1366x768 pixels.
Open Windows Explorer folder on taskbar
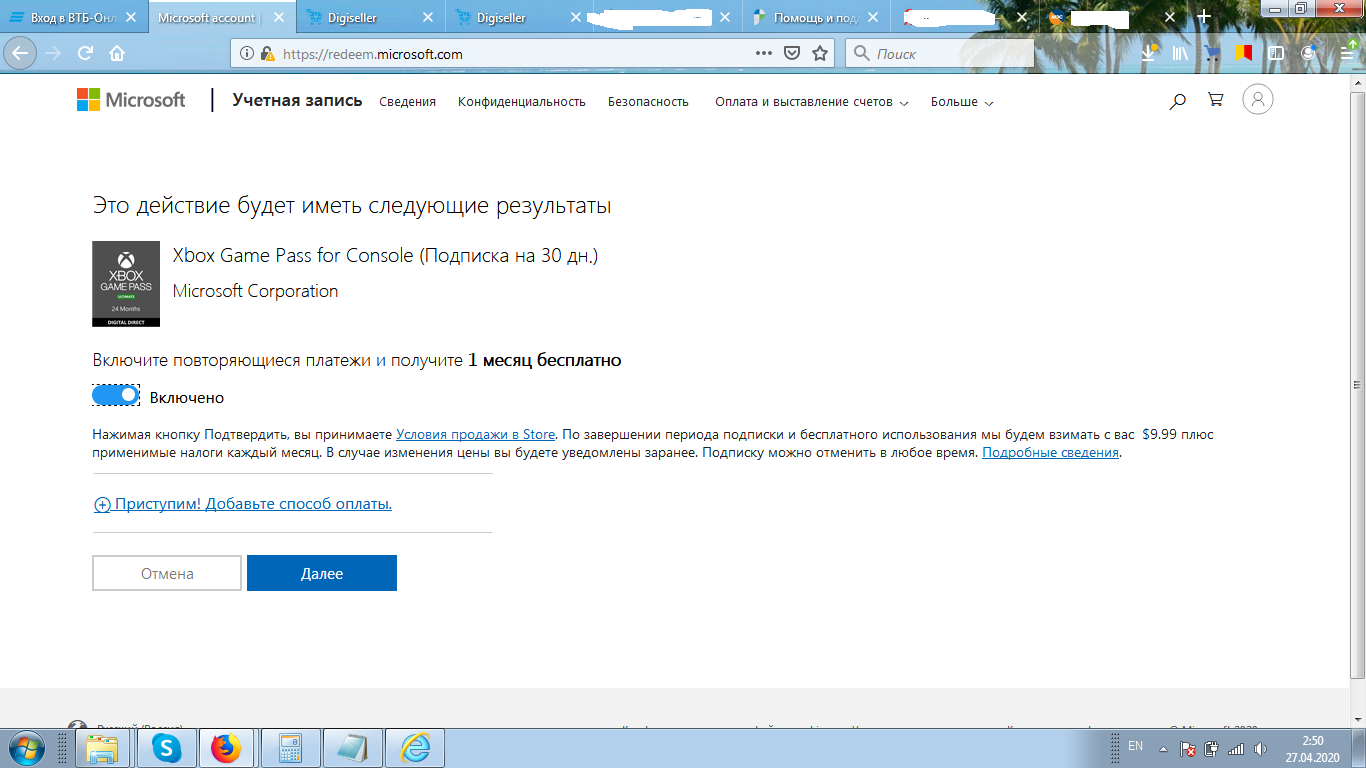[103, 748]
